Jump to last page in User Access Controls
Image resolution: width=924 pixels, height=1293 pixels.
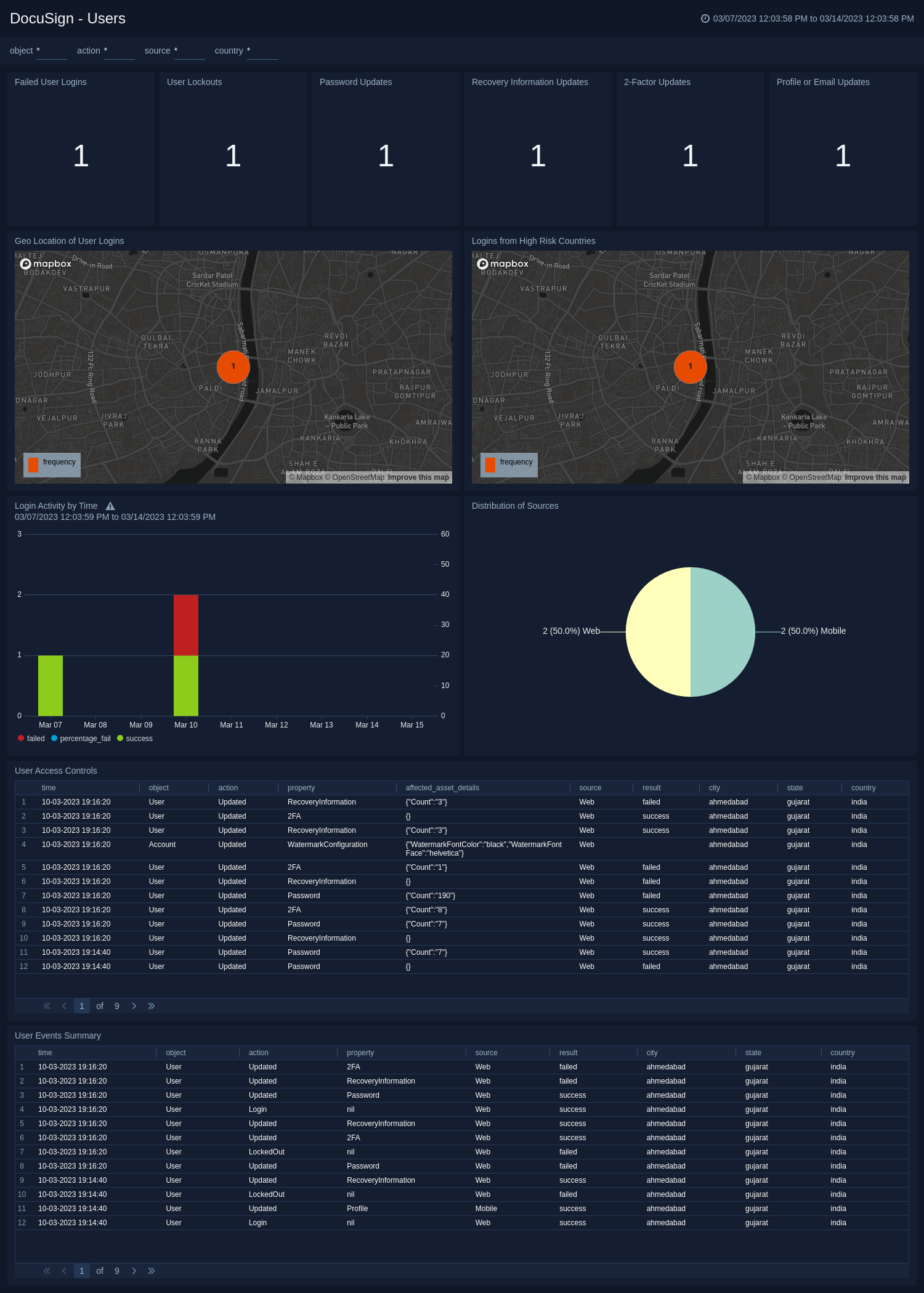click(152, 1006)
